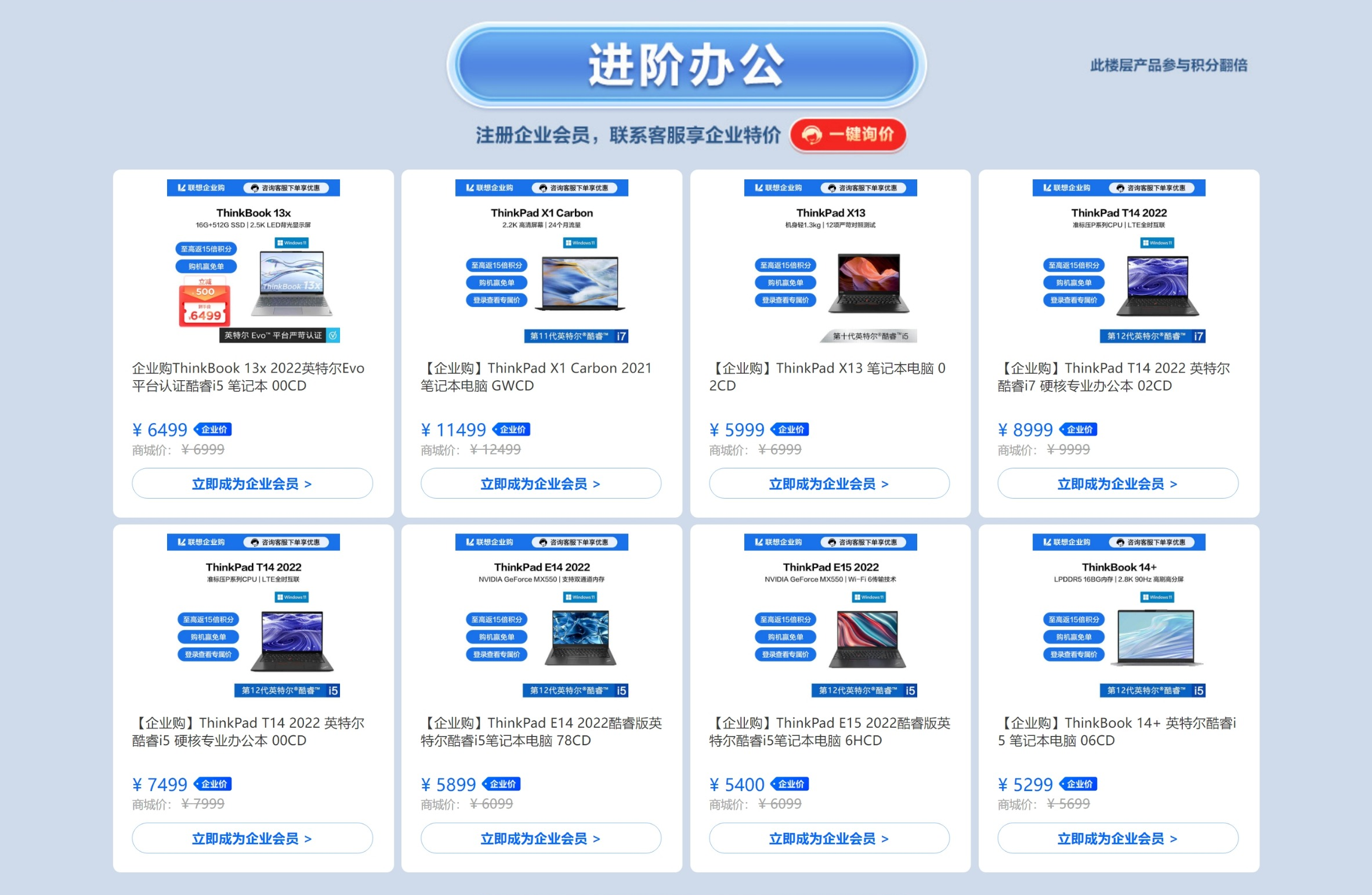The width and height of the screenshot is (1372, 895).
Task: Click 企业价 tag next to ¥ 11499
Action: tap(512, 430)
